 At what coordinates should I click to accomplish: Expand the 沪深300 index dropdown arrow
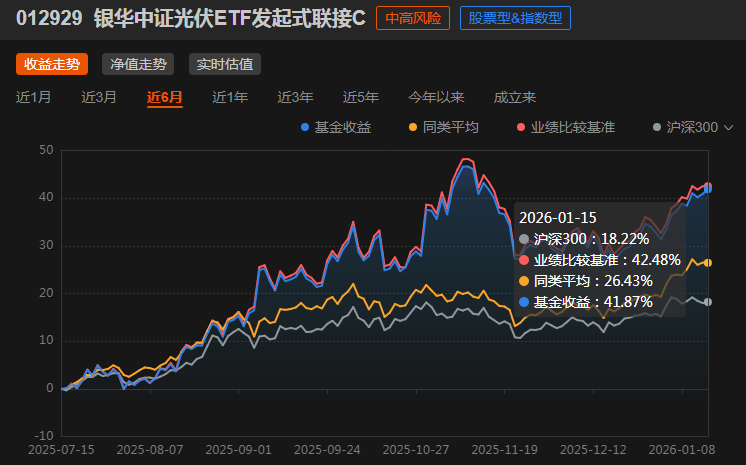728,128
